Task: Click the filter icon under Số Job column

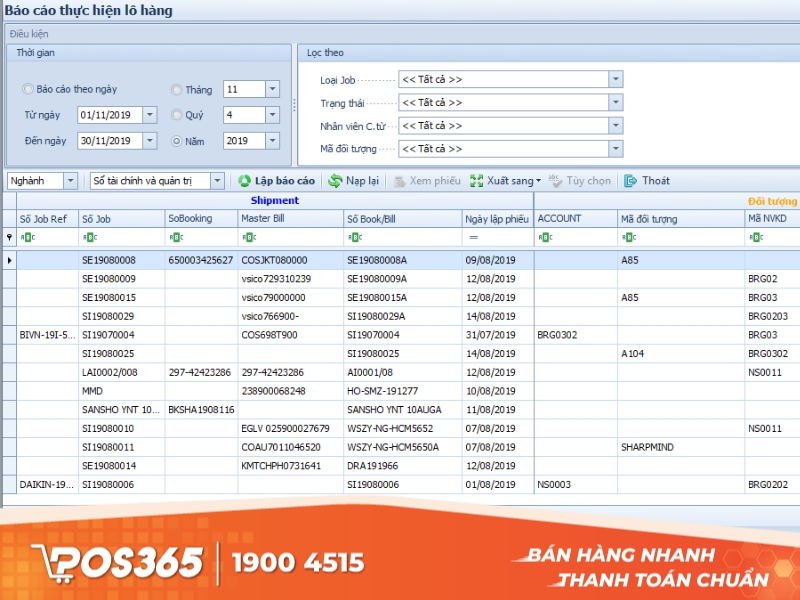Action: 91,238
